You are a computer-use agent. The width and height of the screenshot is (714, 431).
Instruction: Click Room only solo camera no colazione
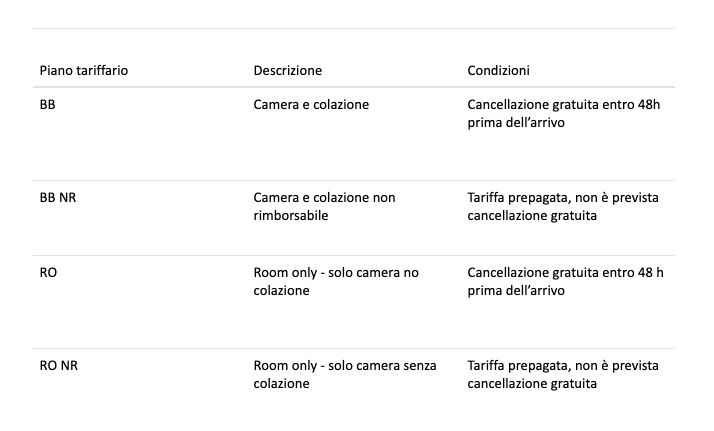coord(336,282)
